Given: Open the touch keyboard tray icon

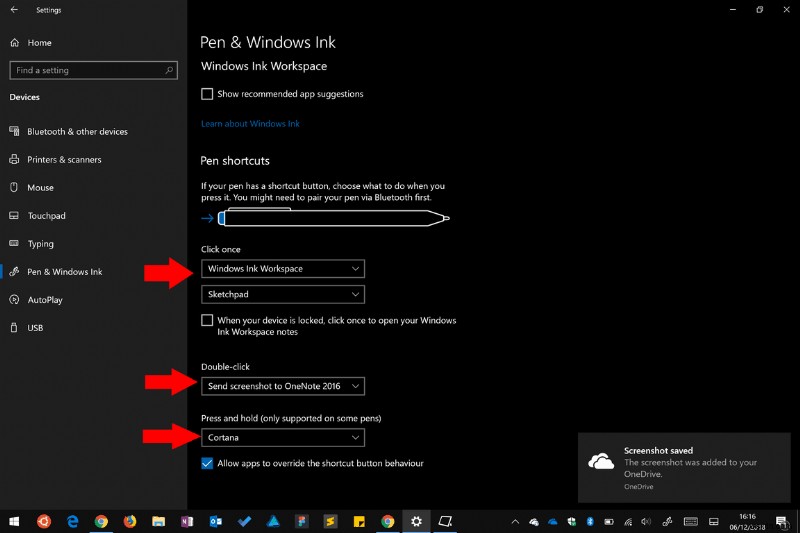Looking at the screenshot, I should coord(691,521).
